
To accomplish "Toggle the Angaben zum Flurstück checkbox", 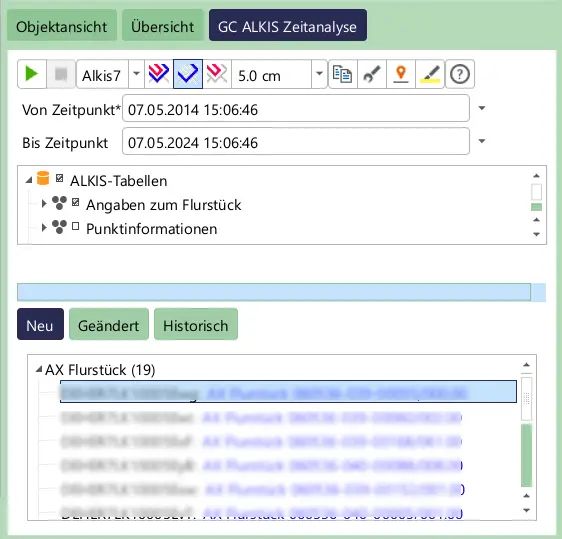I will click(75, 202).
